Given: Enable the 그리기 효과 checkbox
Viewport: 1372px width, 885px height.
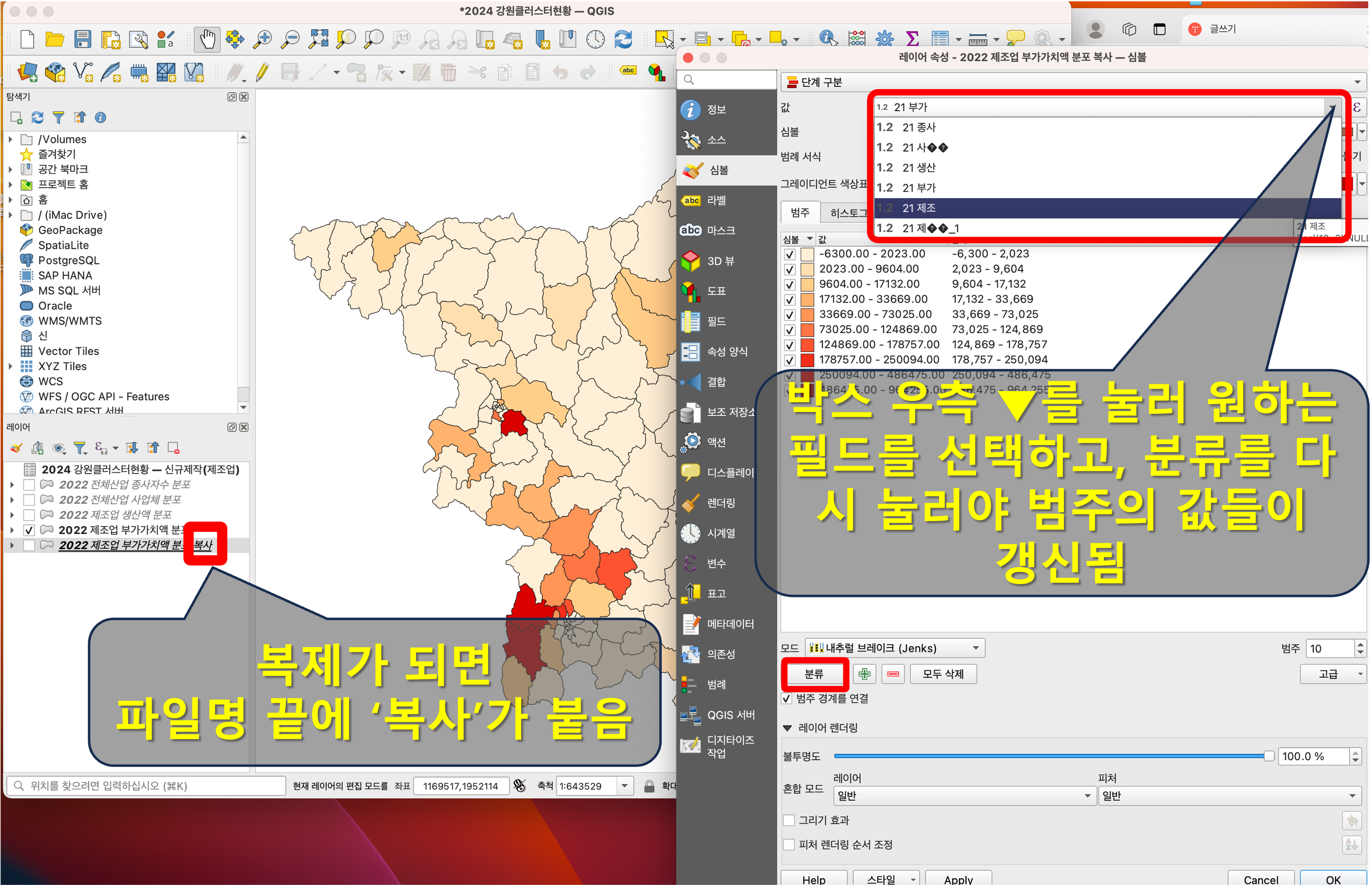Looking at the screenshot, I should (x=789, y=820).
